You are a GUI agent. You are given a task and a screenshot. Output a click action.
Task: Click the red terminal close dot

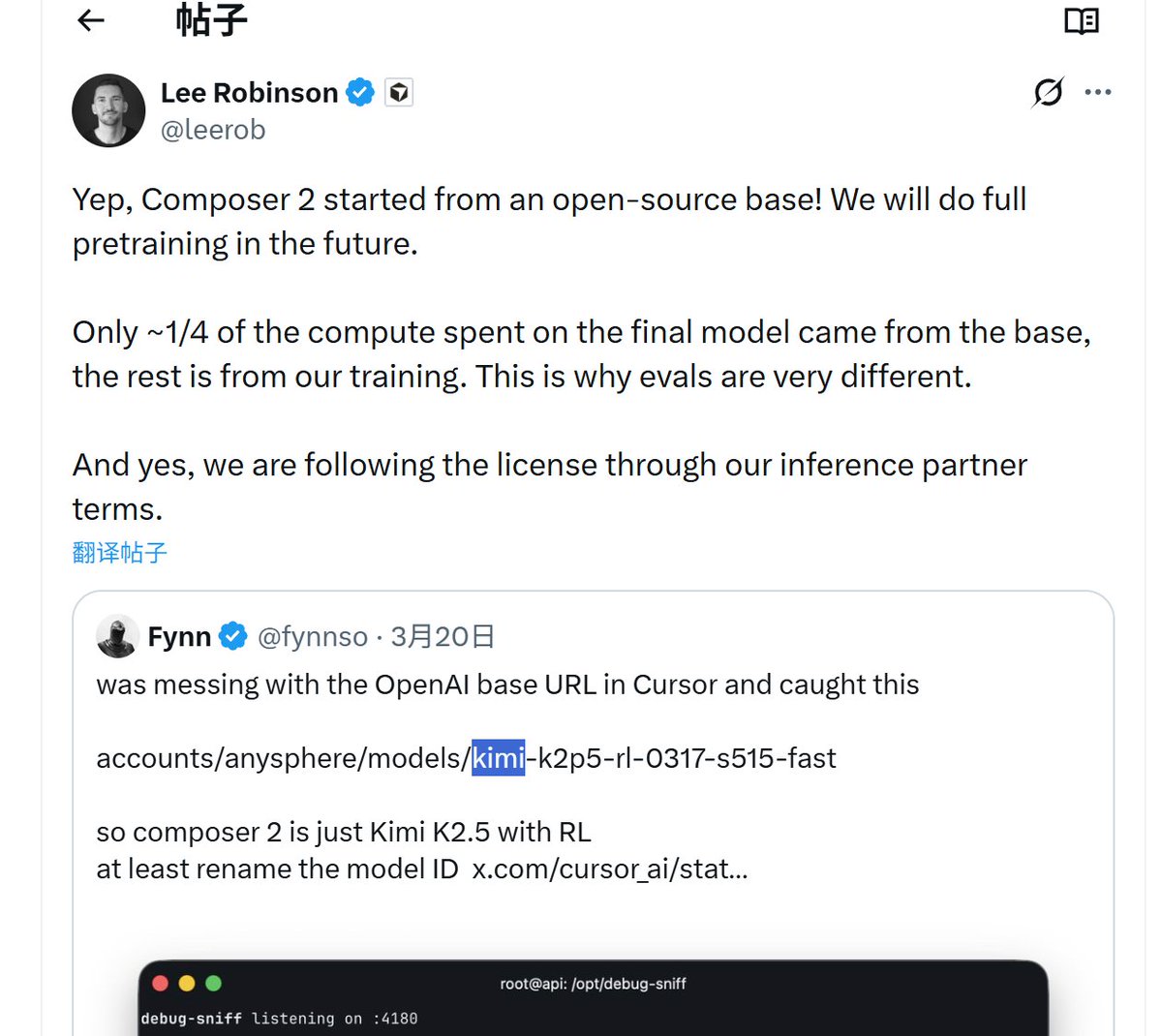coord(161,983)
